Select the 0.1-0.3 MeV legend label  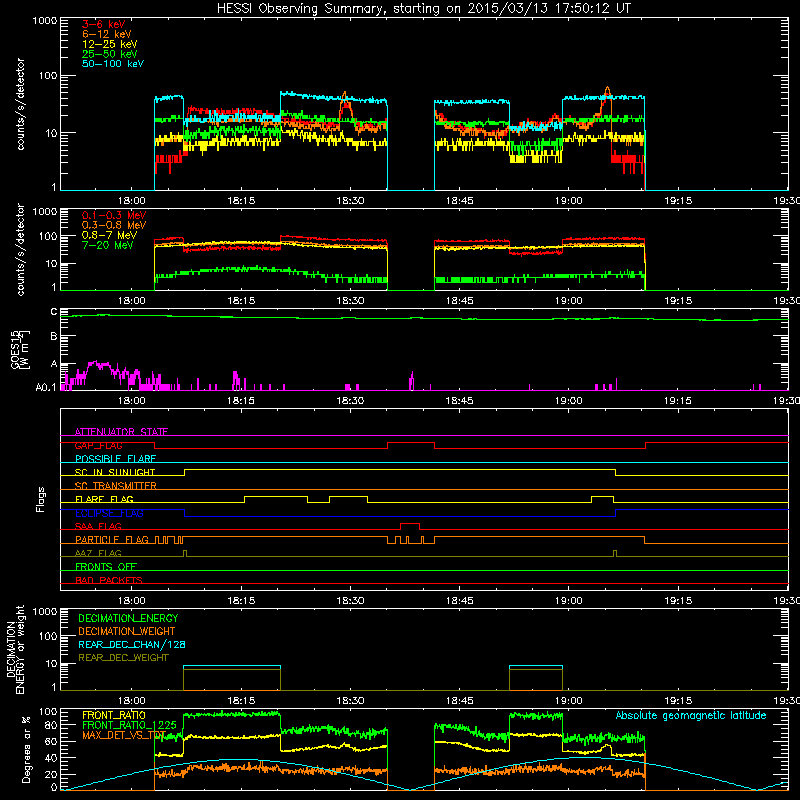click(x=114, y=215)
